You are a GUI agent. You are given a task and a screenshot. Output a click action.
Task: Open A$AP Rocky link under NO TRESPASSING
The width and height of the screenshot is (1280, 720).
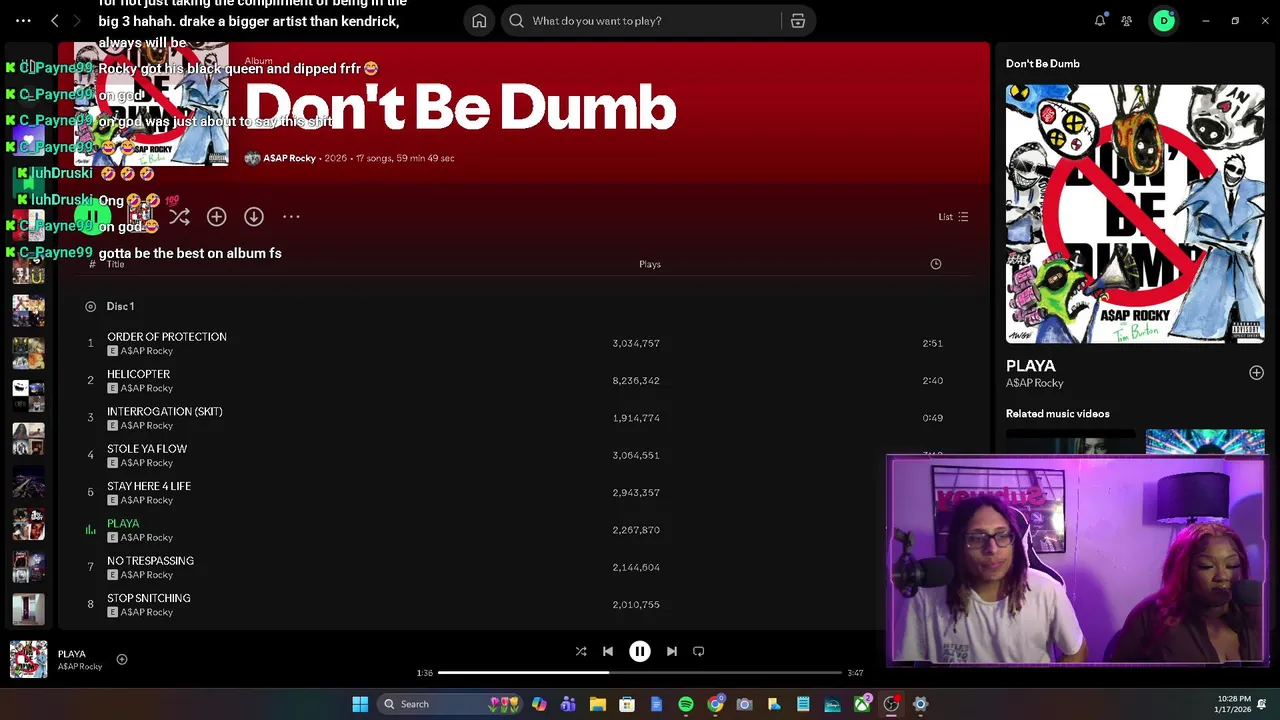[147, 575]
